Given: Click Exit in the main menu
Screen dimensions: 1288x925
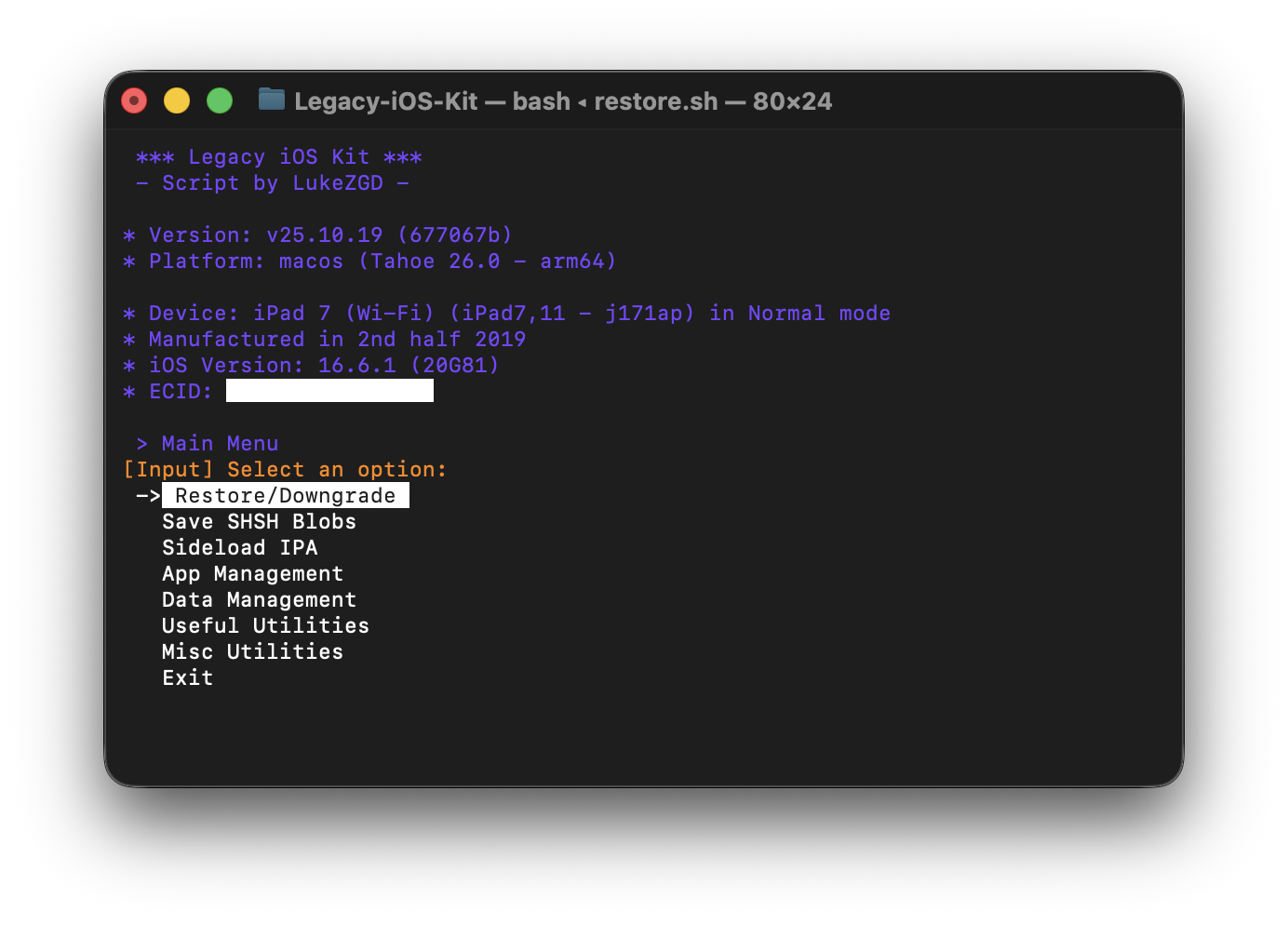Looking at the screenshot, I should point(187,678).
